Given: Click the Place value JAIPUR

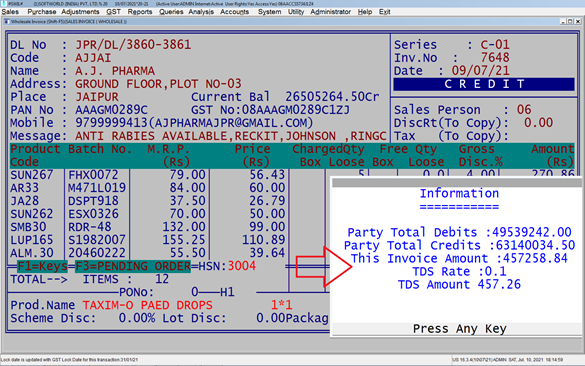Looking at the screenshot, I should (97, 97).
